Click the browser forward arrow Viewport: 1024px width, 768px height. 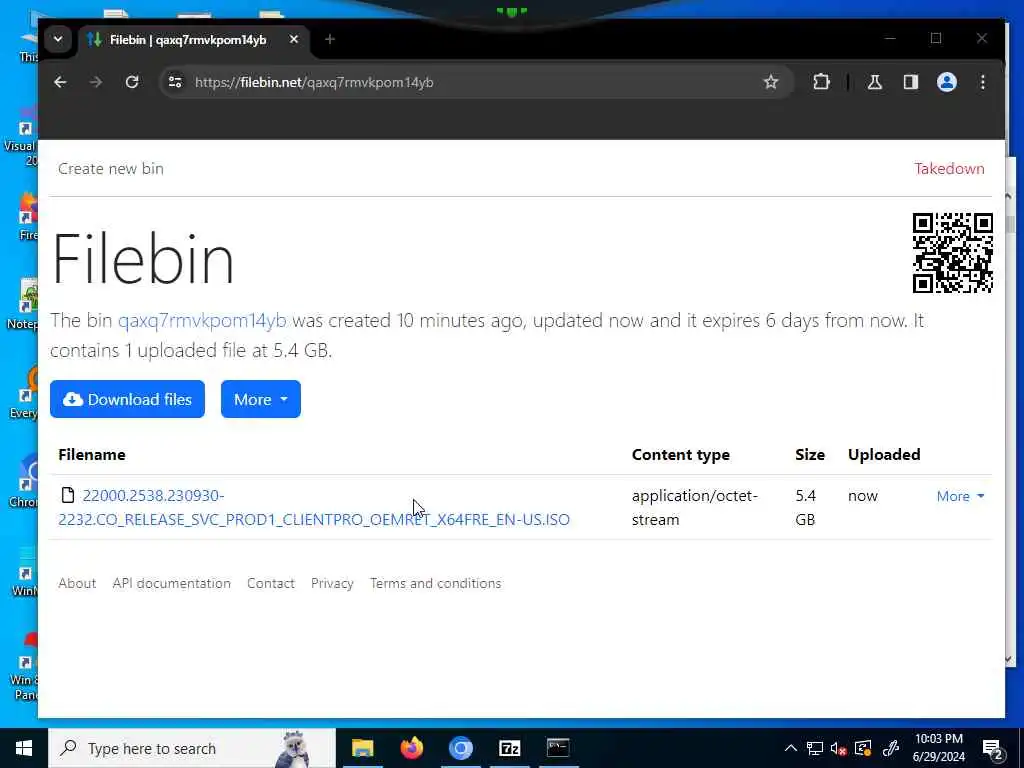point(96,82)
